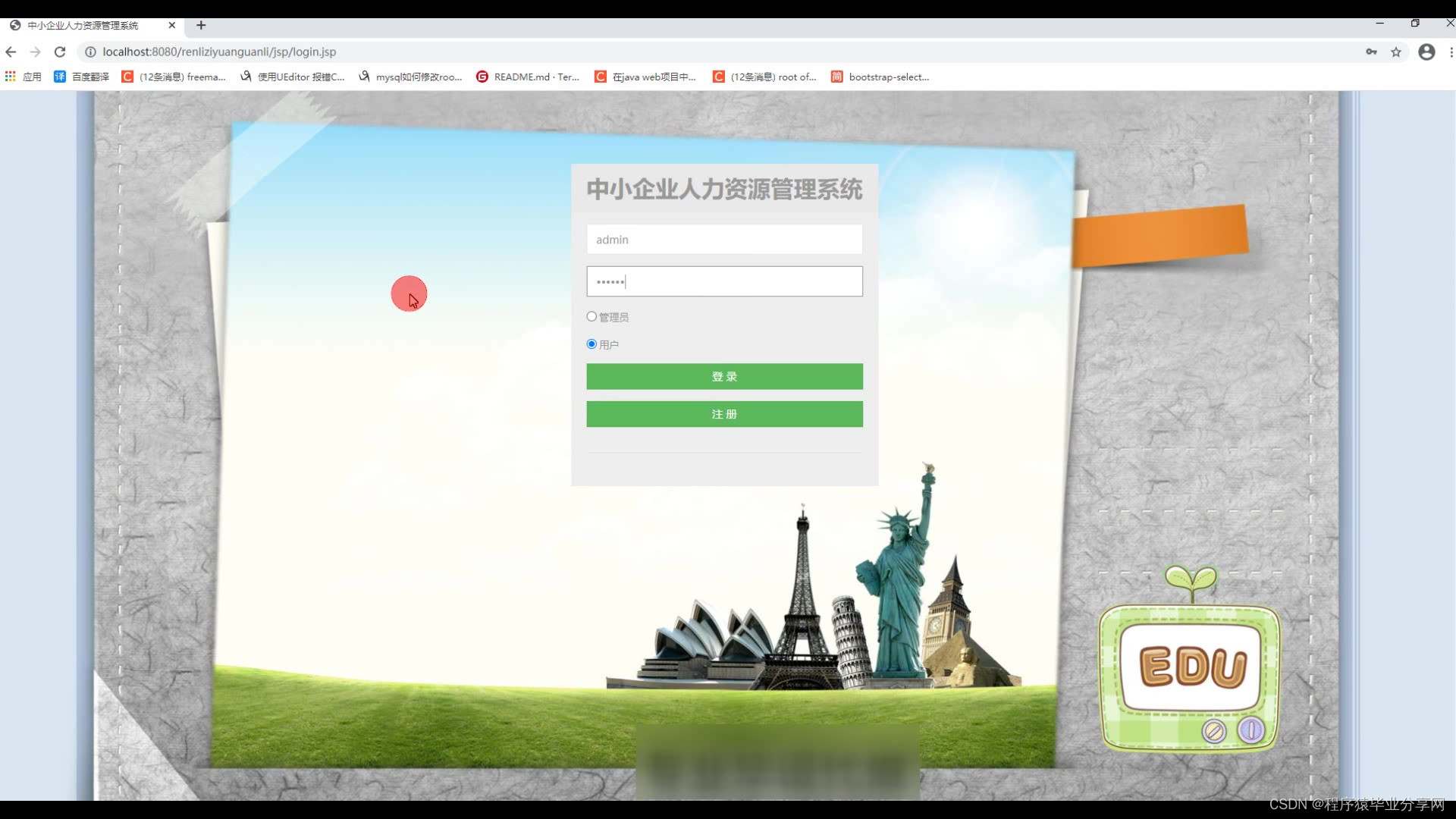Click the browser forward arrow

pos(35,52)
